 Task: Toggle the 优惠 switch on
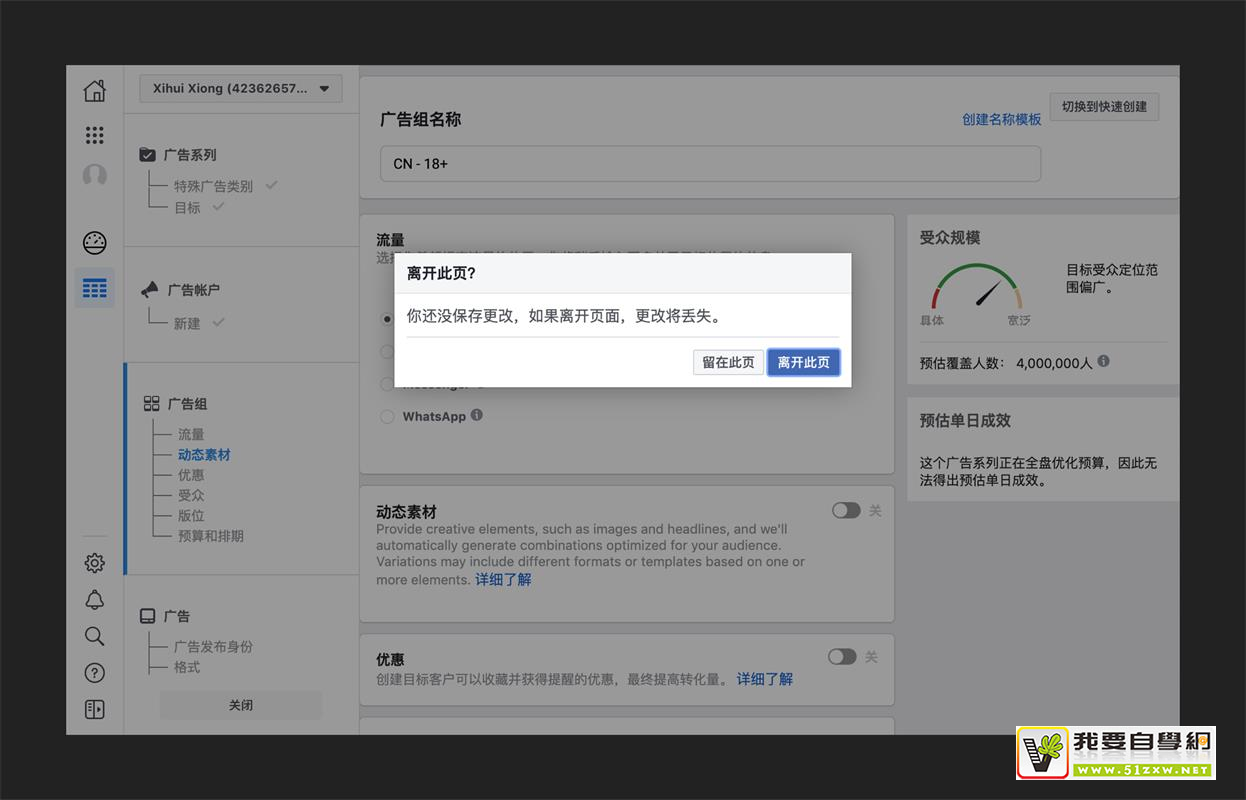(x=842, y=657)
